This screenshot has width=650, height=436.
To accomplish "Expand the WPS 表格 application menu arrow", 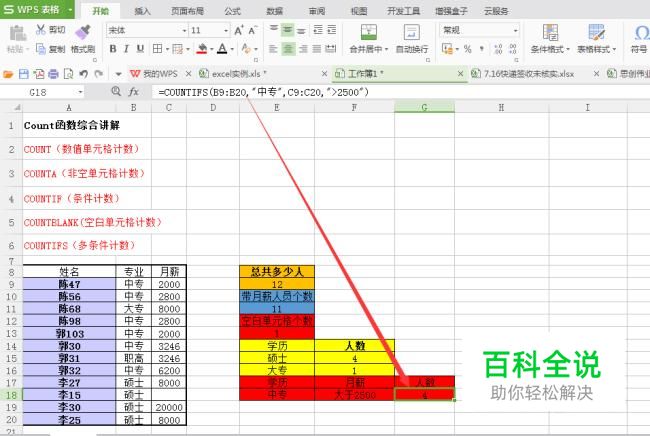I will coord(70,9).
